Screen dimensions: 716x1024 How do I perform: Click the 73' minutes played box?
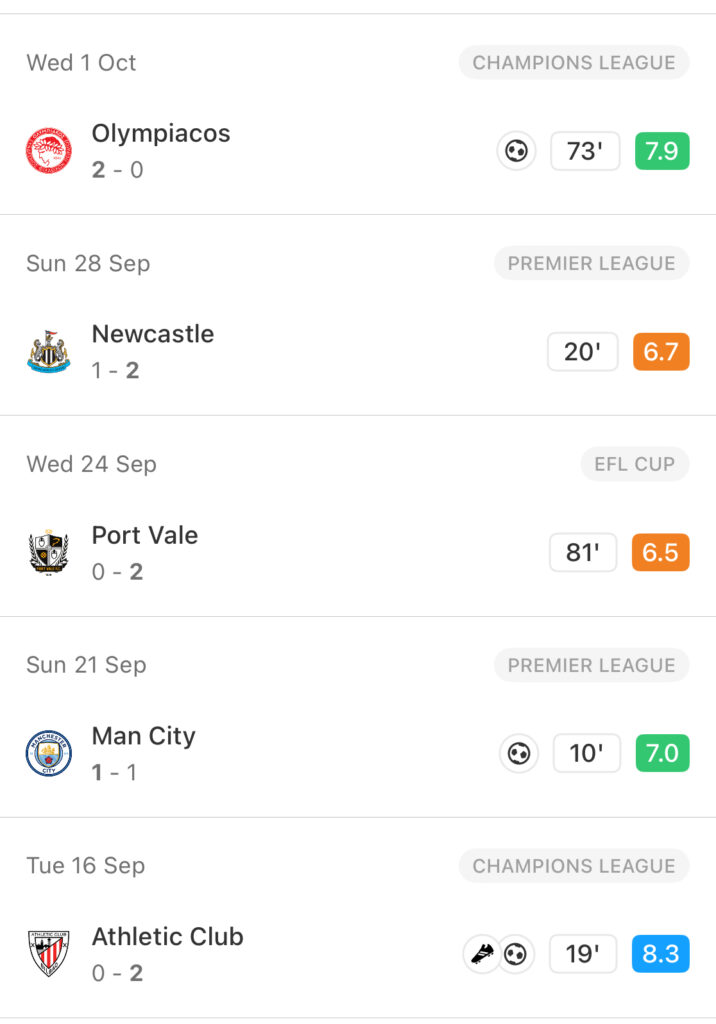click(585, 152)
